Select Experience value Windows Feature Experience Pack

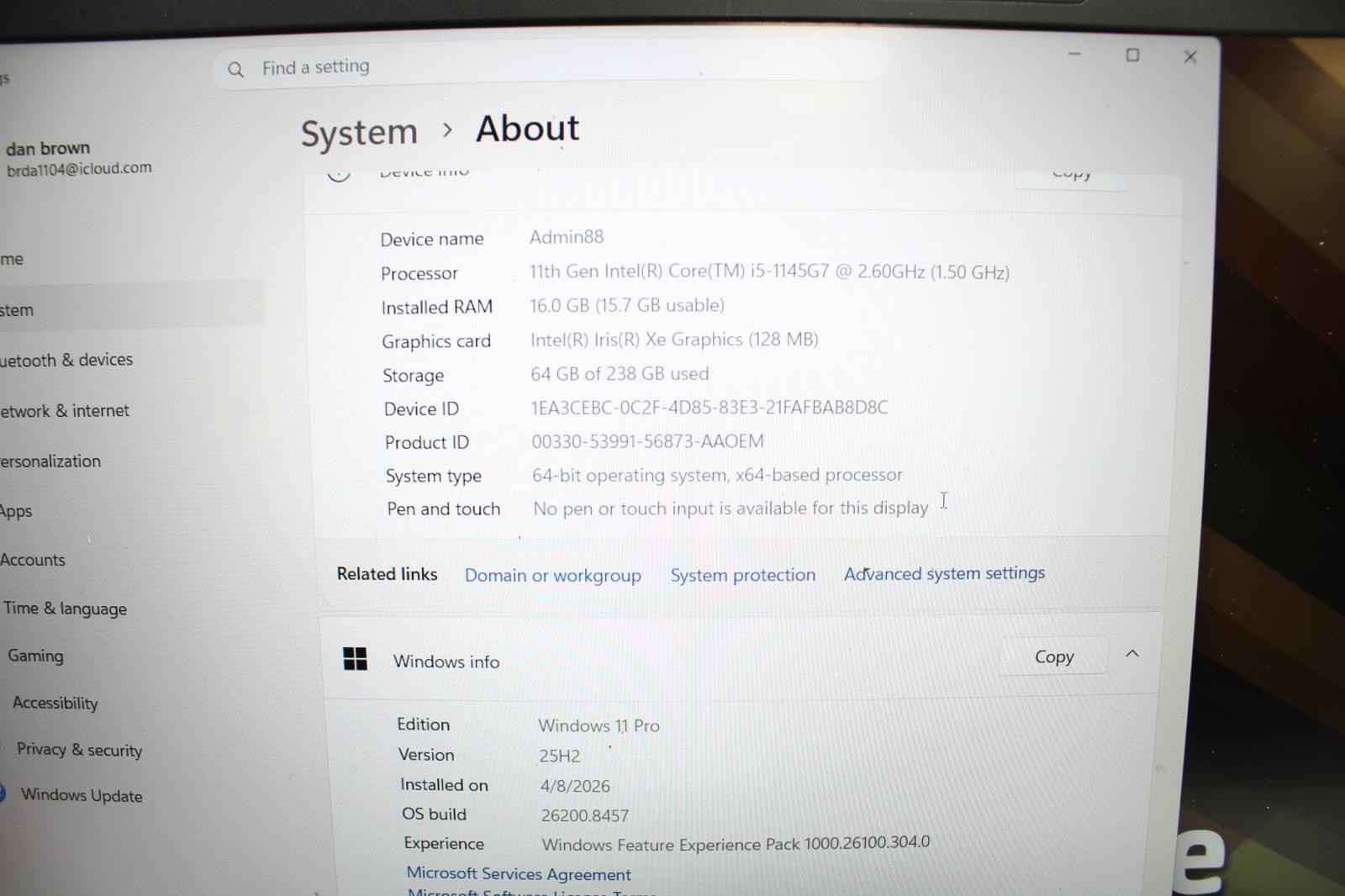(736, 843)
